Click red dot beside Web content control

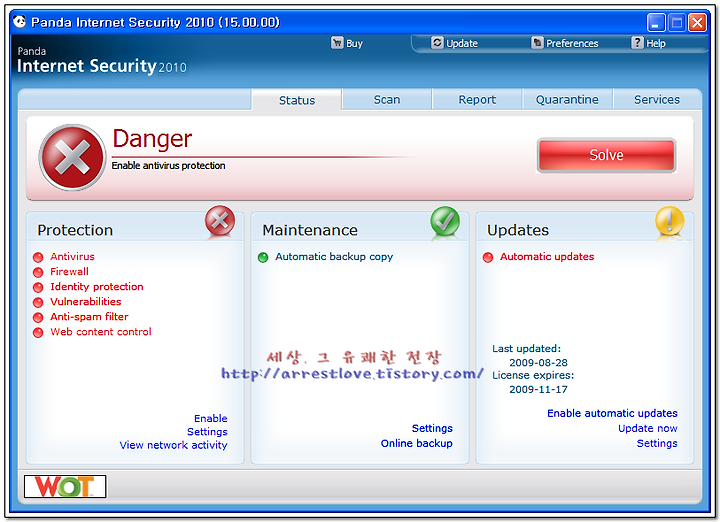pyautogui.click(x=38, y=332)
